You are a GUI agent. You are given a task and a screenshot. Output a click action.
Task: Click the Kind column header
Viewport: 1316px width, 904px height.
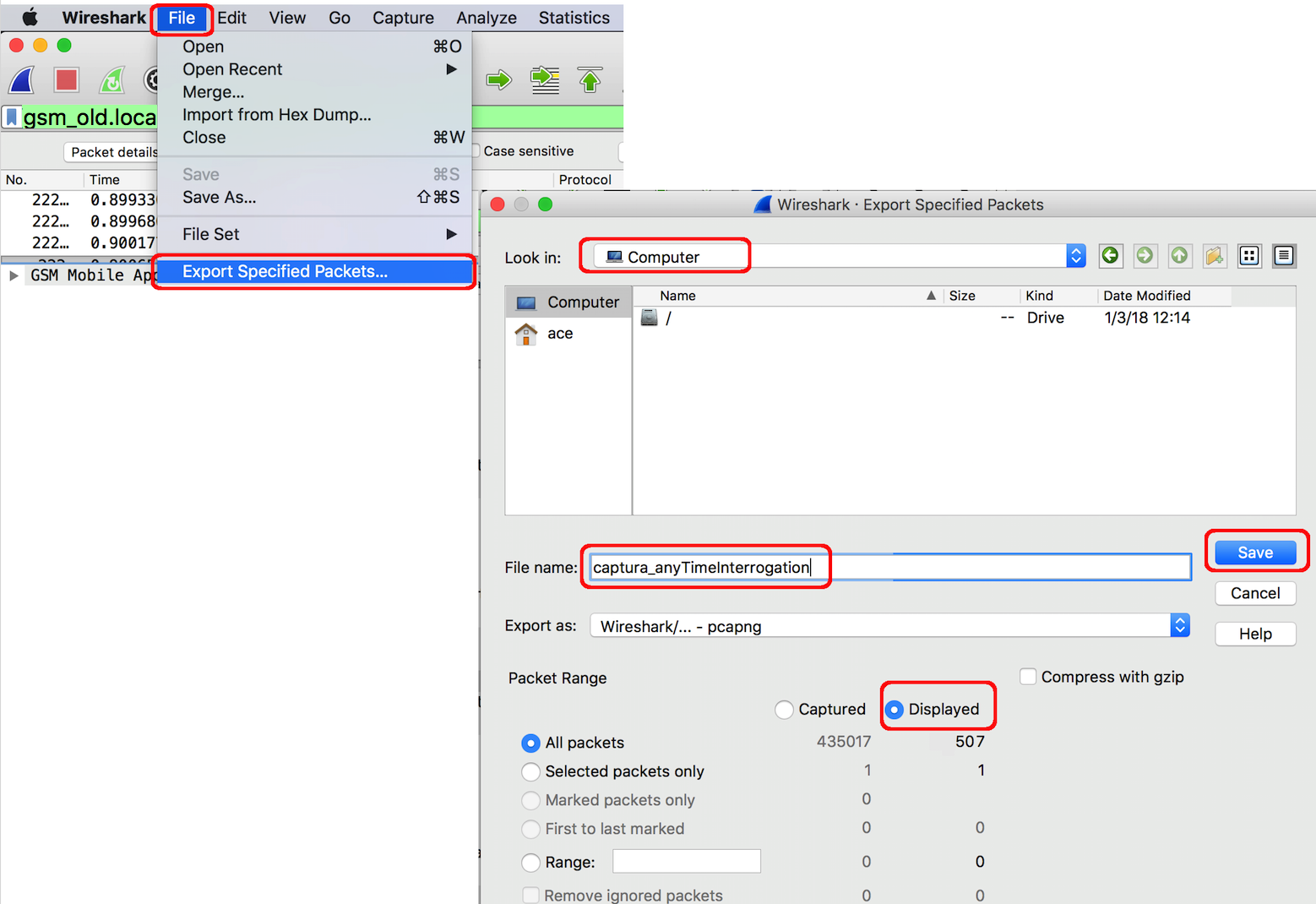tap(1058, 296)
